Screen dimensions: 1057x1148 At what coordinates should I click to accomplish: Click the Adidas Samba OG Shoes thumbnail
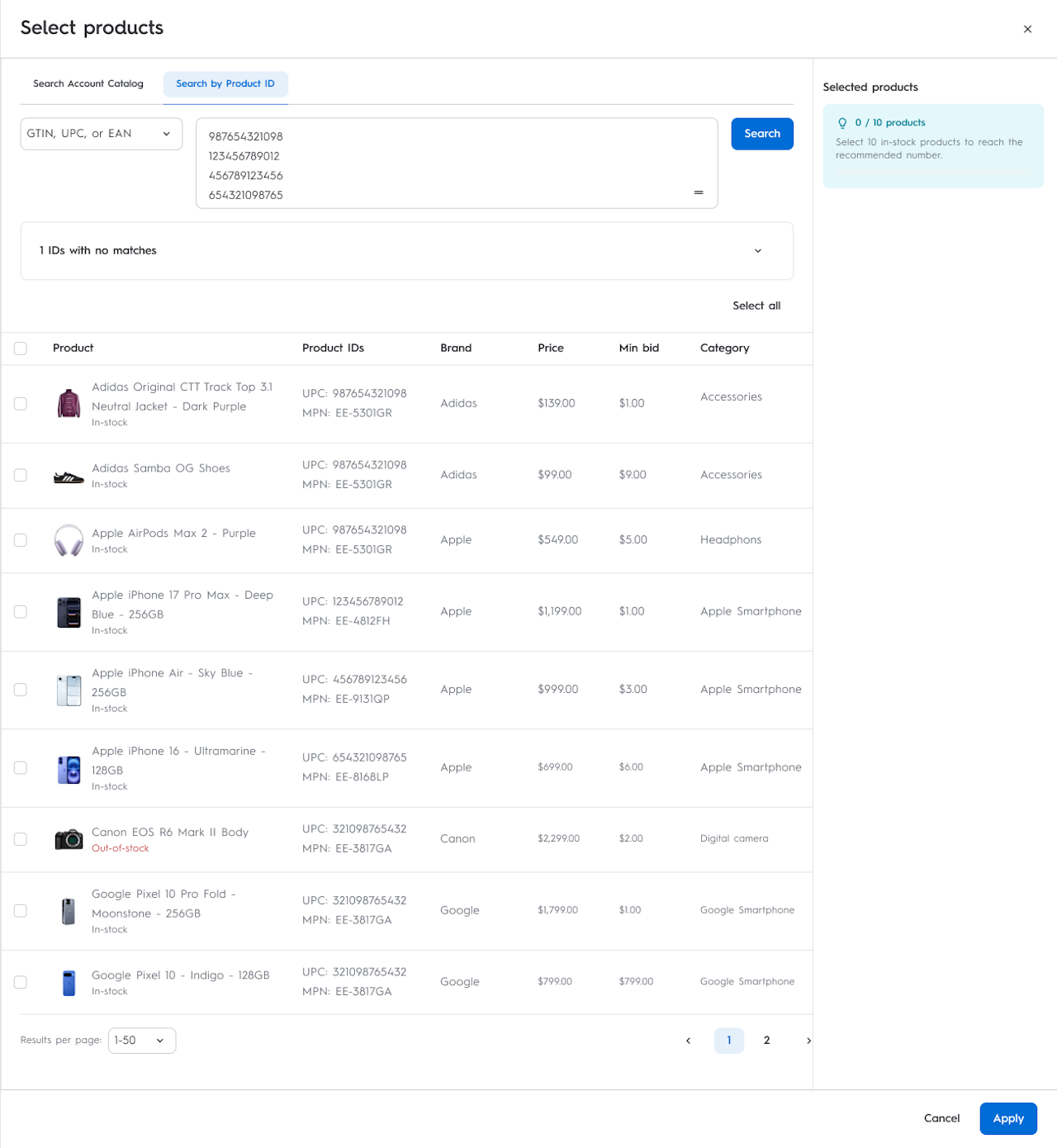click(69, 477)
